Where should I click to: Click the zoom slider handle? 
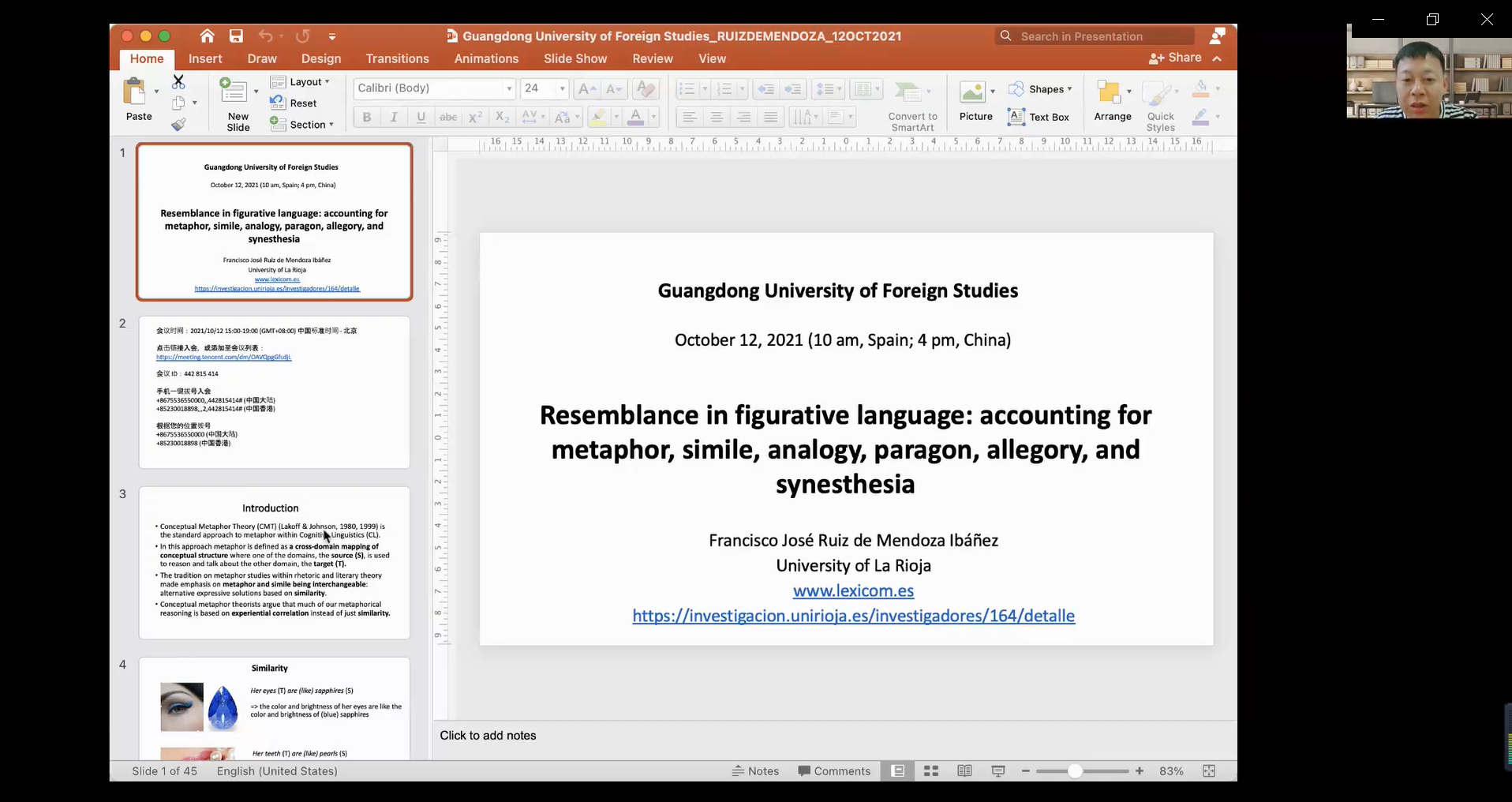tap(1074, 771)
